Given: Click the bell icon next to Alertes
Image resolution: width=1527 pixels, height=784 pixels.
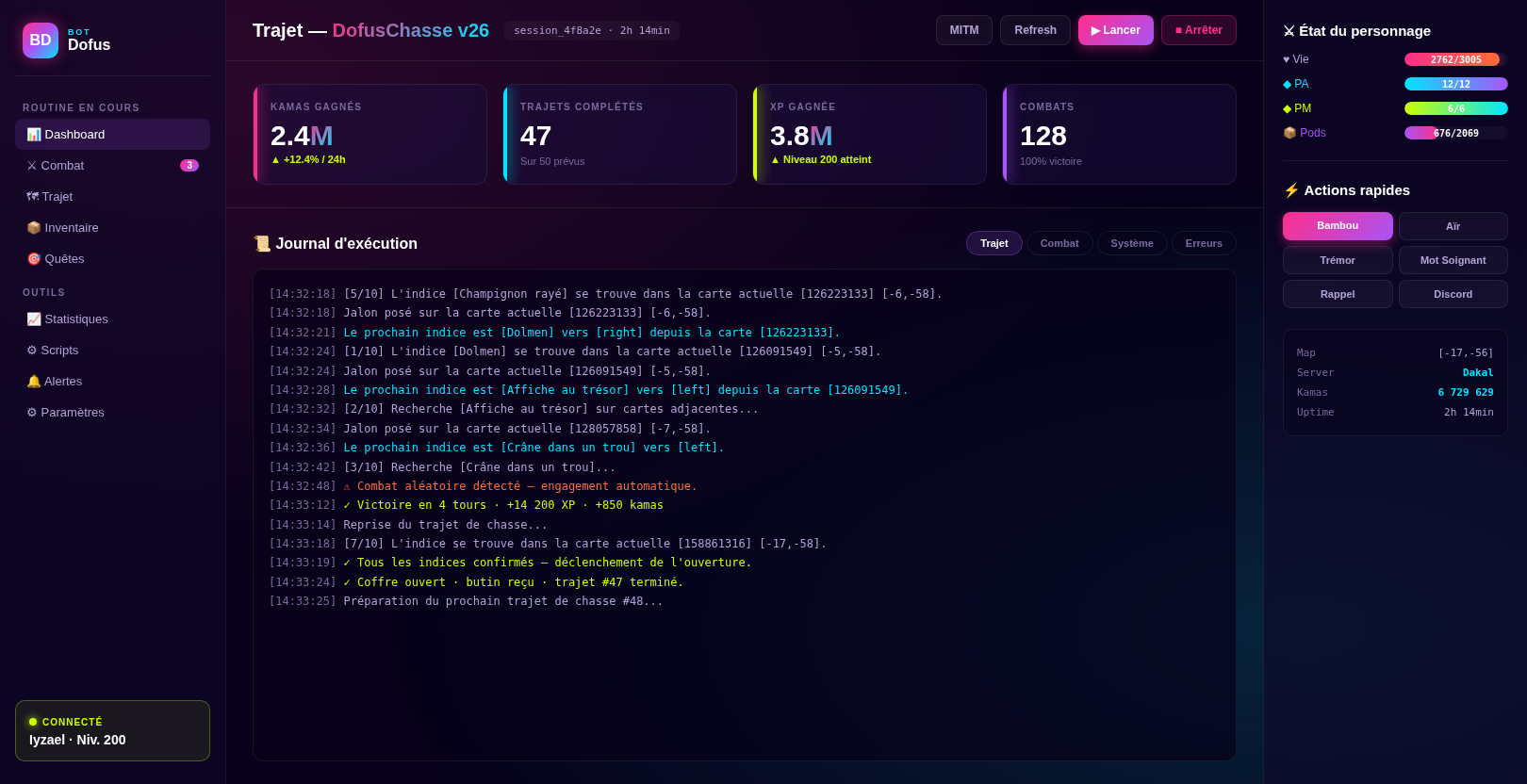Looking at the screenshot, I should point(34,381).
